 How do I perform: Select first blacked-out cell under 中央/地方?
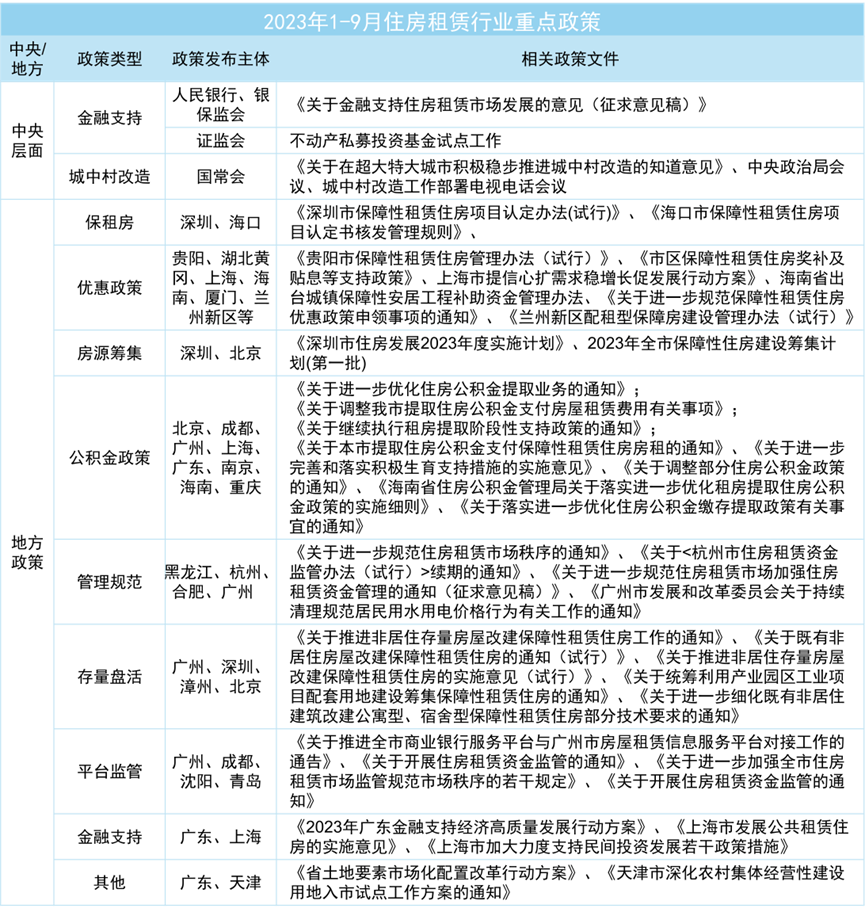pos(27,141)
